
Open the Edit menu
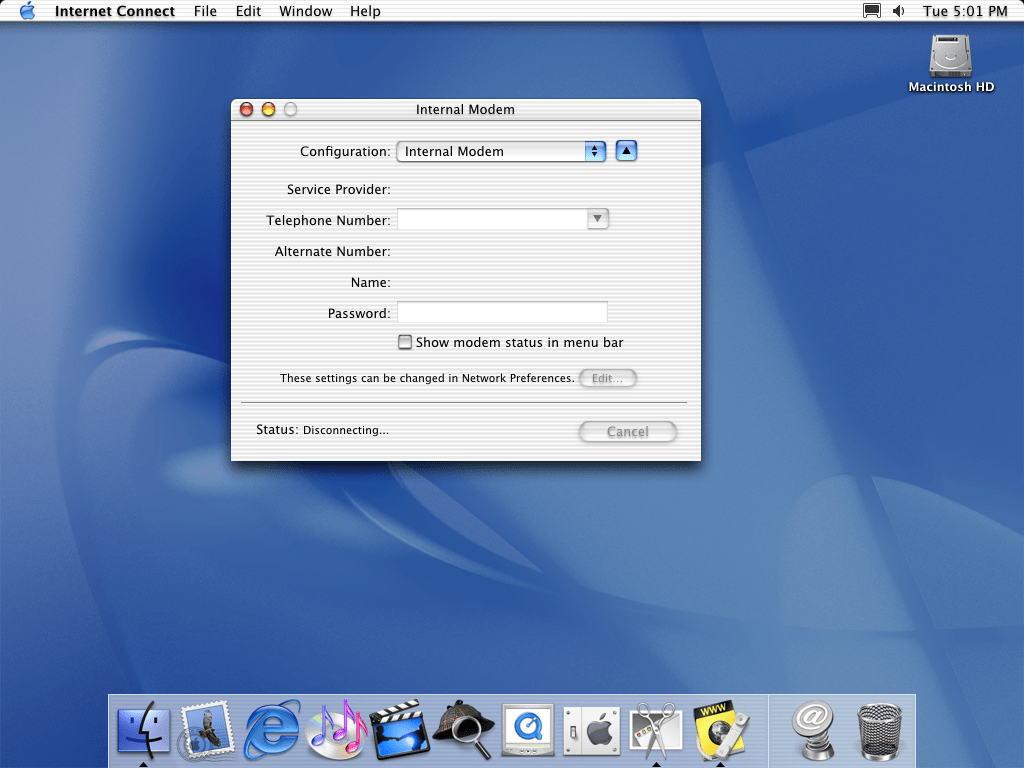(248, 11)
